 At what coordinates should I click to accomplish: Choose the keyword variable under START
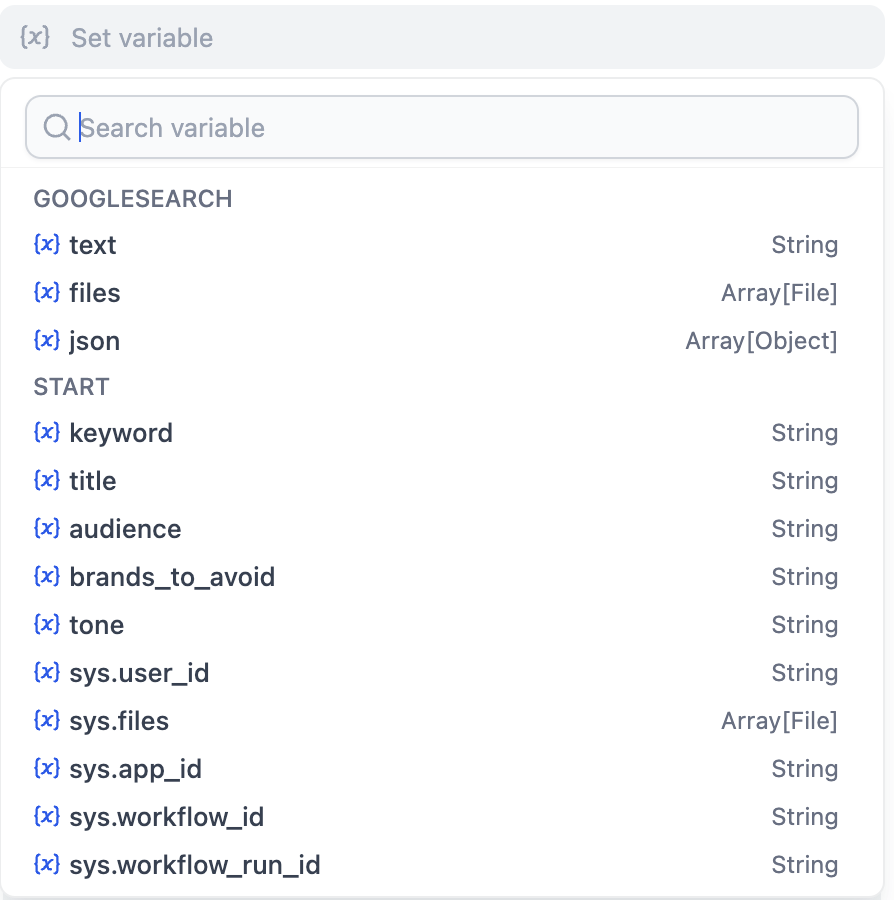[x=121, y=432]
